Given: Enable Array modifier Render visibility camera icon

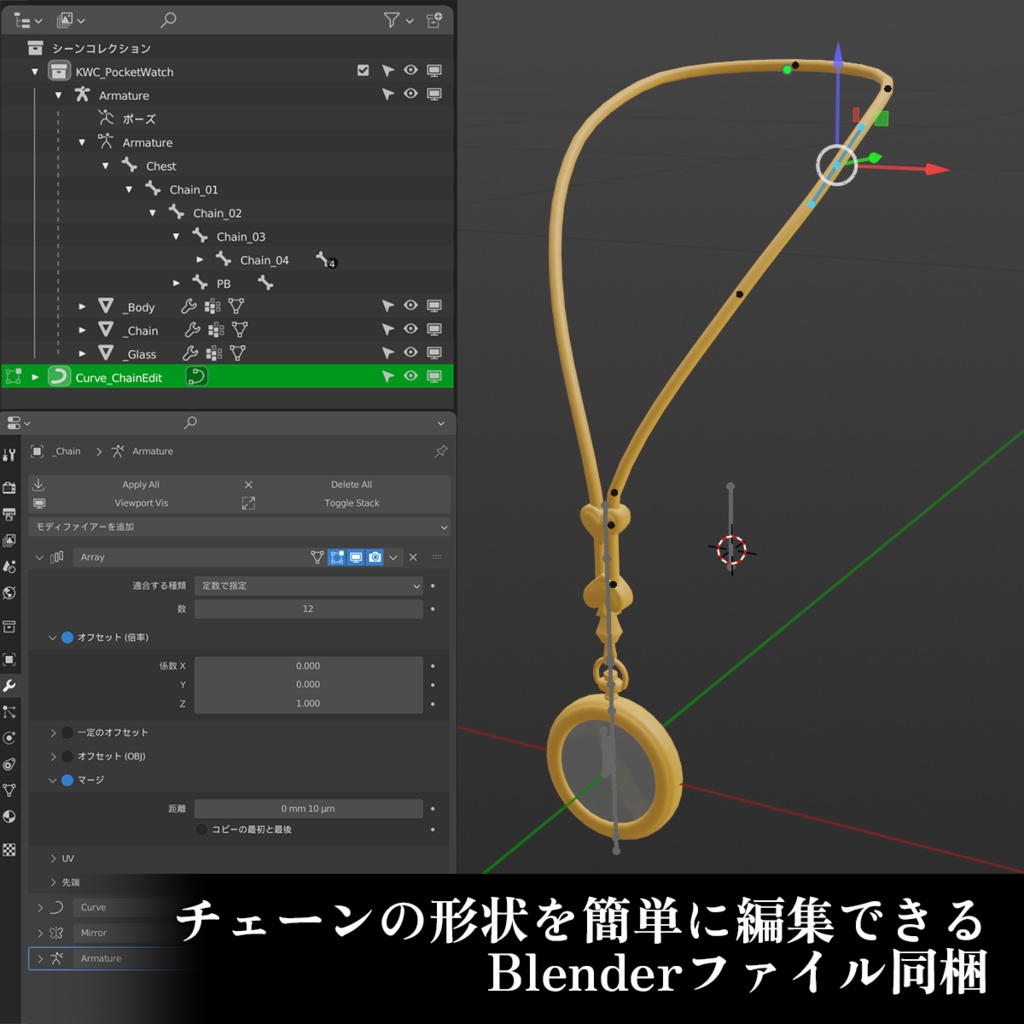Looking at the screenshot, I should 374,557.
